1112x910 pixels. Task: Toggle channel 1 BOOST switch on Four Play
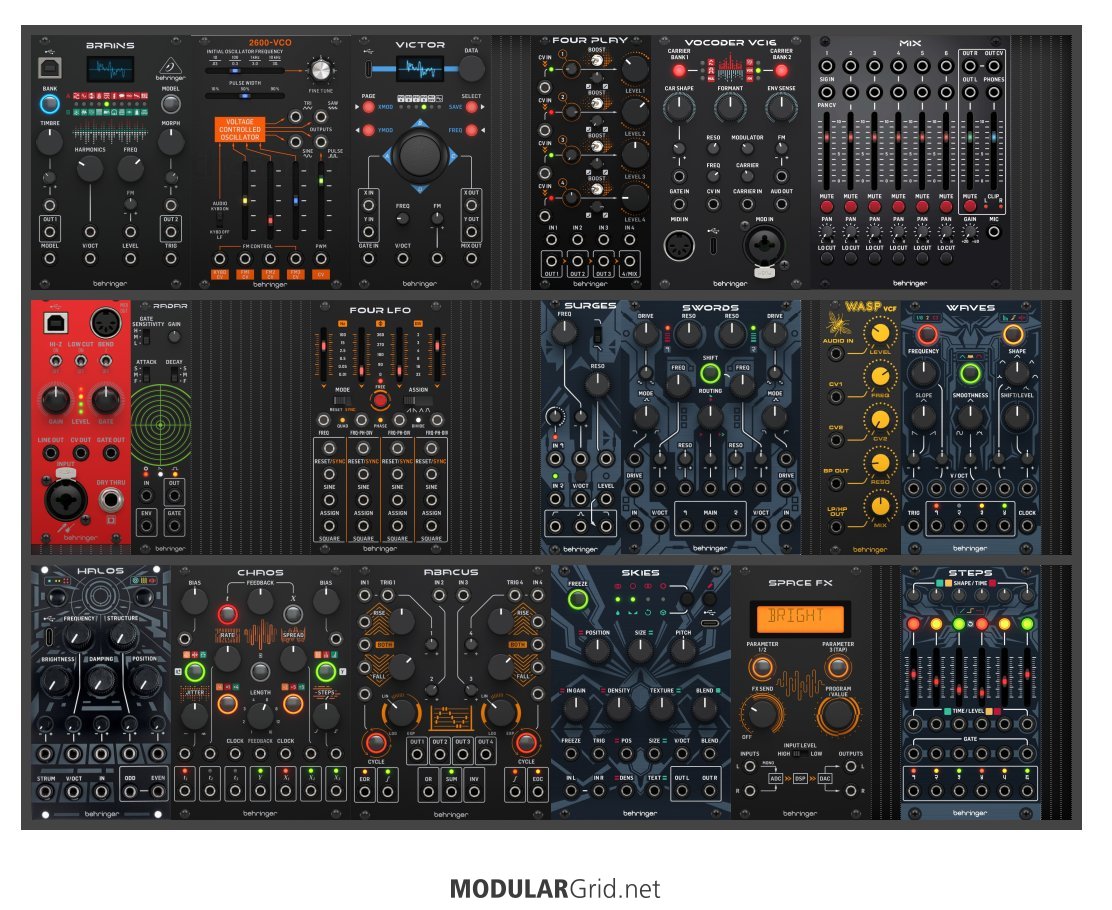click(597, 62)
